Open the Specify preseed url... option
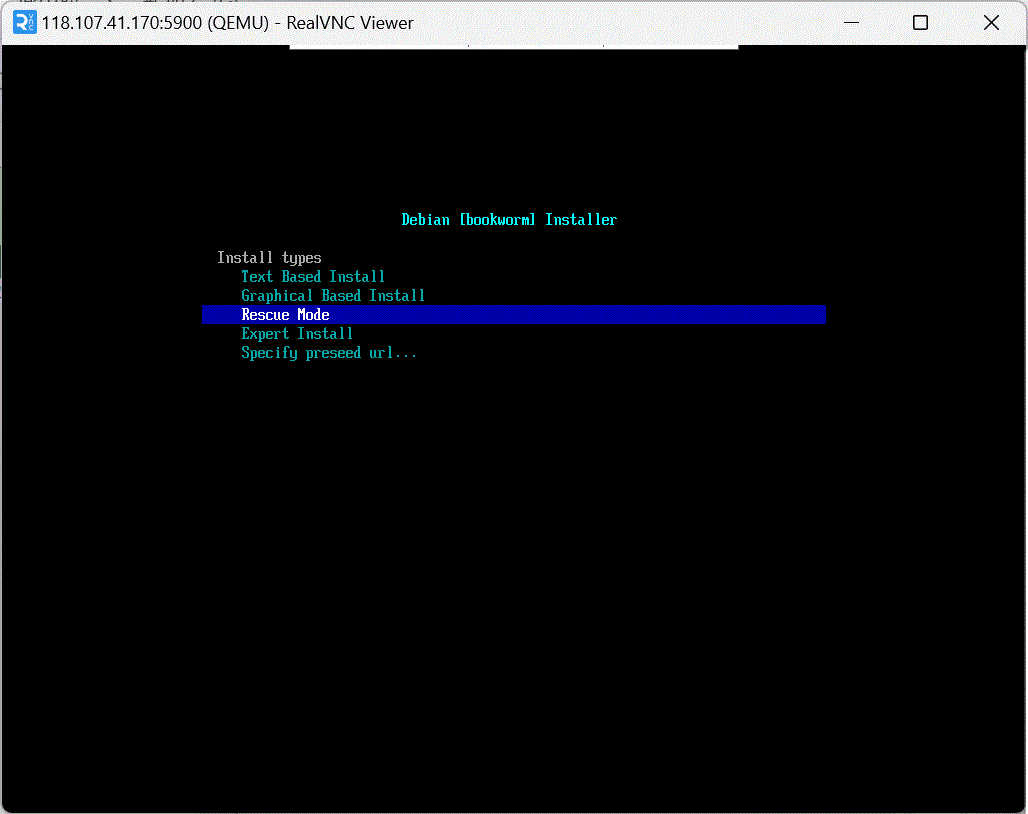The width and height of the screenshot is (1028, 814). [329, 353]
